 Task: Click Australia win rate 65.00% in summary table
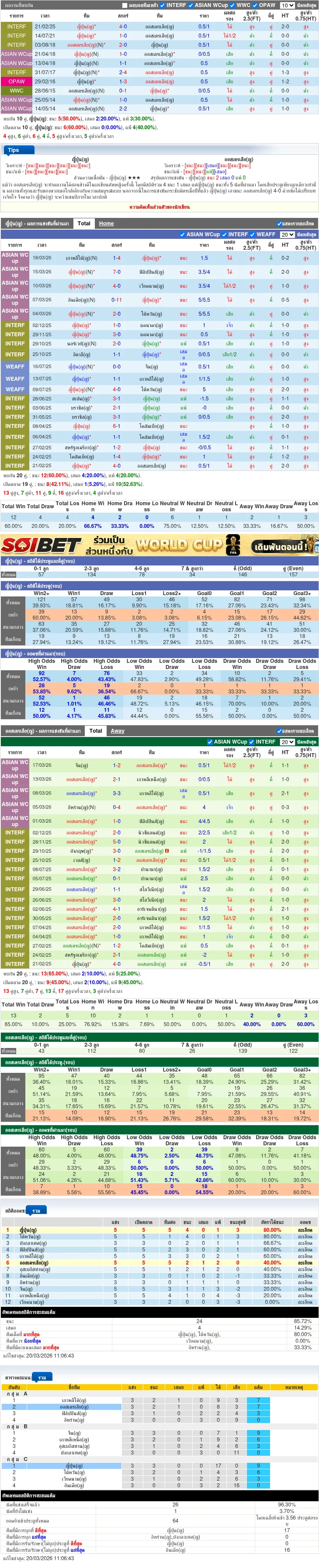pos(13,1025)
